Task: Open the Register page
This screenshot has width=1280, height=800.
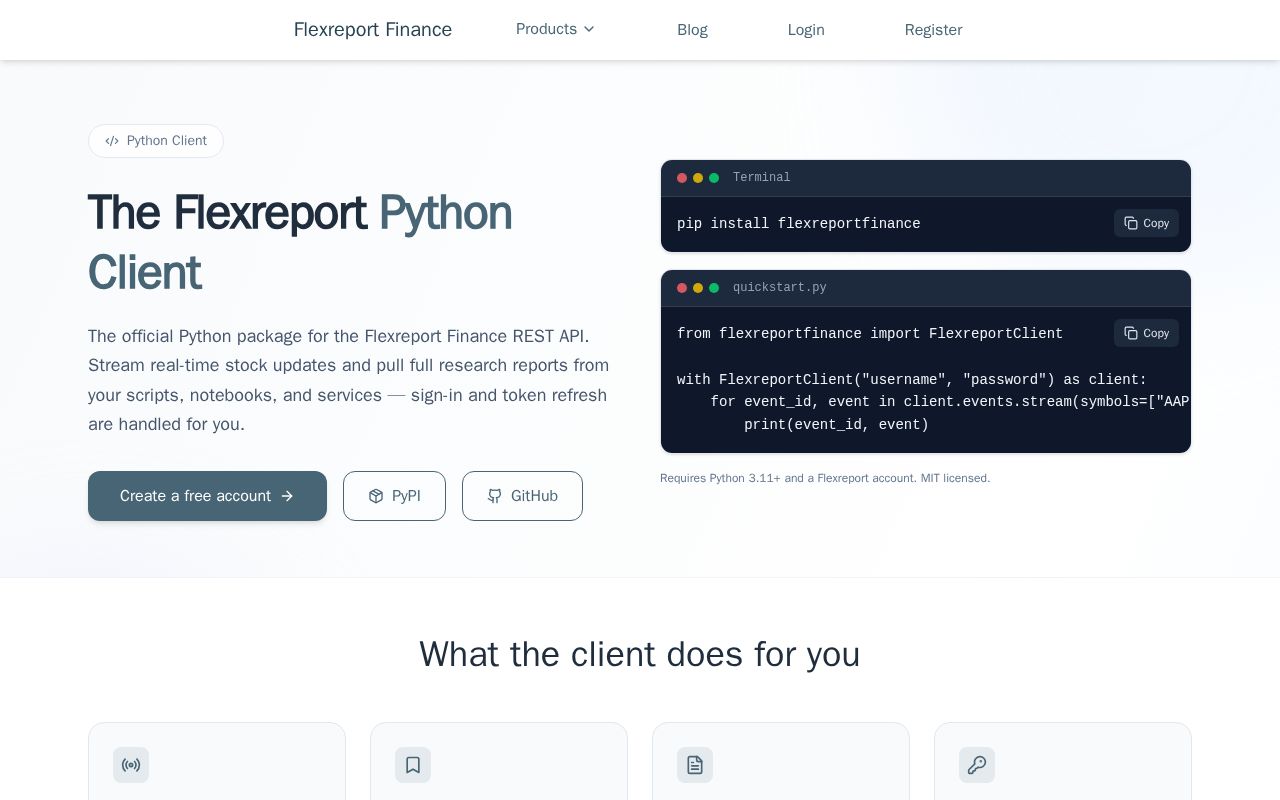Action: pyautogui.click(x=933, y=30)
